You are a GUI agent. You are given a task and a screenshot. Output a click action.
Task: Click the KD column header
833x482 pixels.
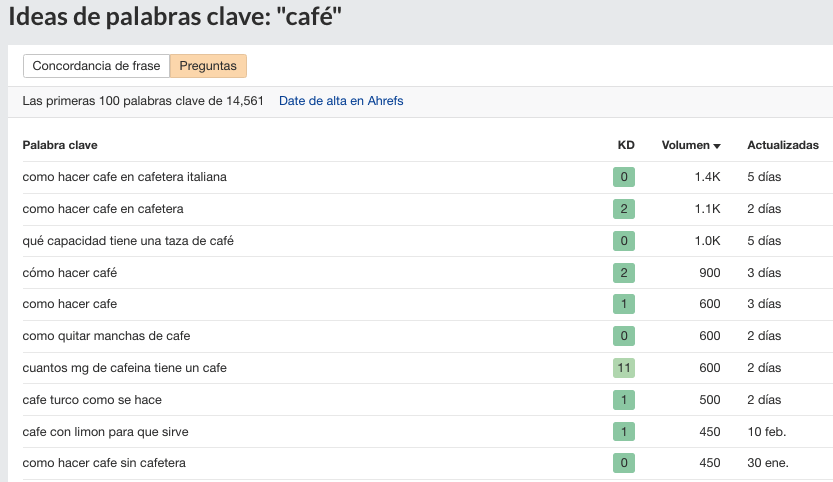coord(626,145)
